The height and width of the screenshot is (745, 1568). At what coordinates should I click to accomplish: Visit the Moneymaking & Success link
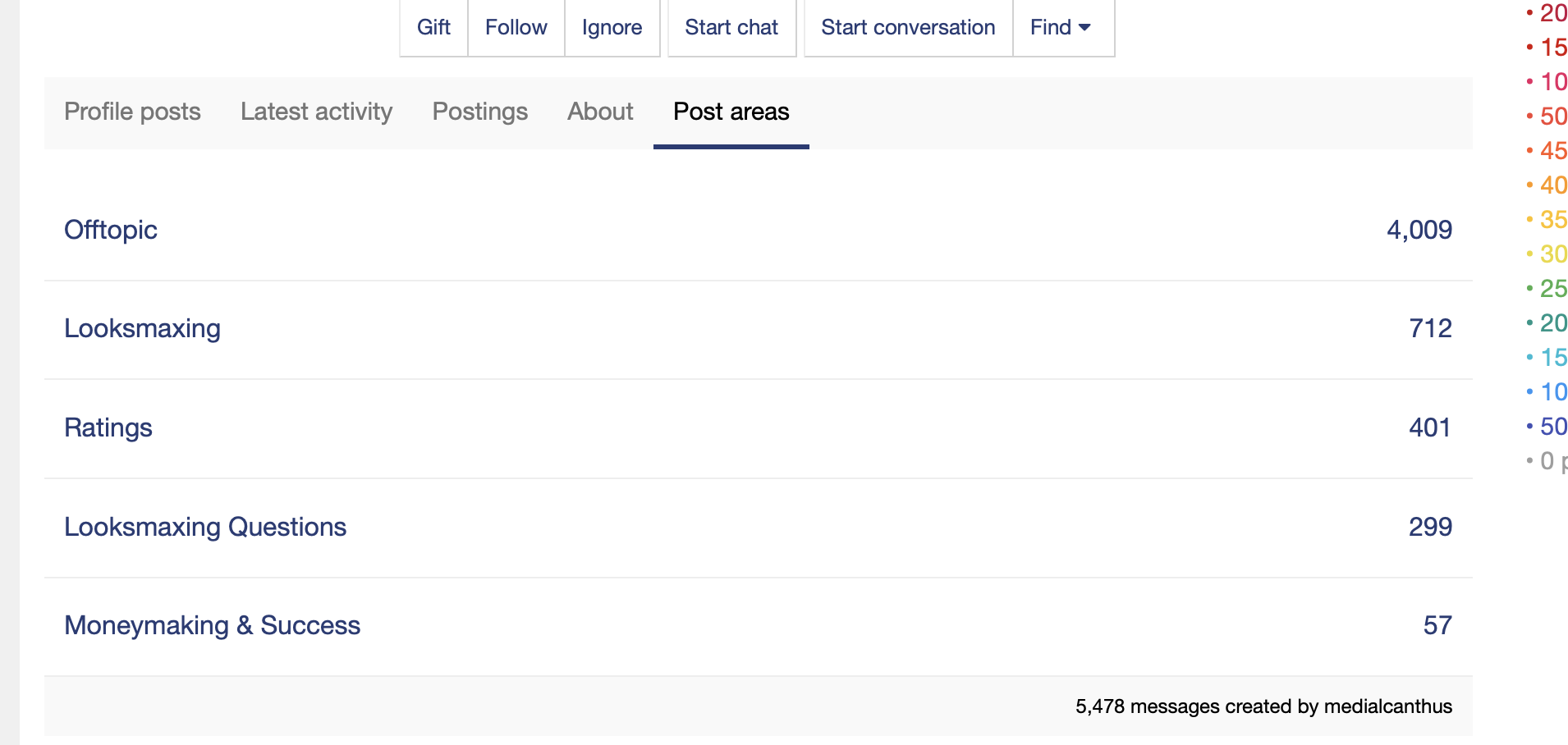212,625
